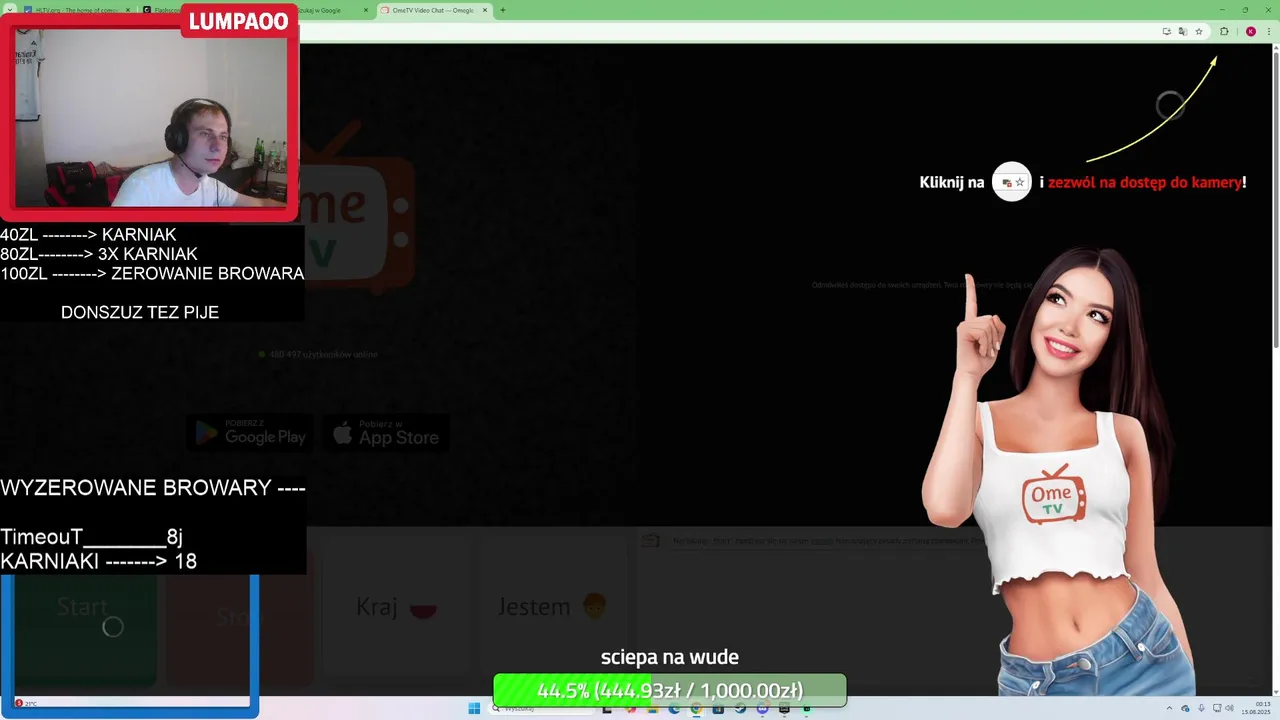Switch to the 'Szukaj w Google' tab
Image resolution: width=1280 pixels, height=720 pixels.
[x=334, y=10]
